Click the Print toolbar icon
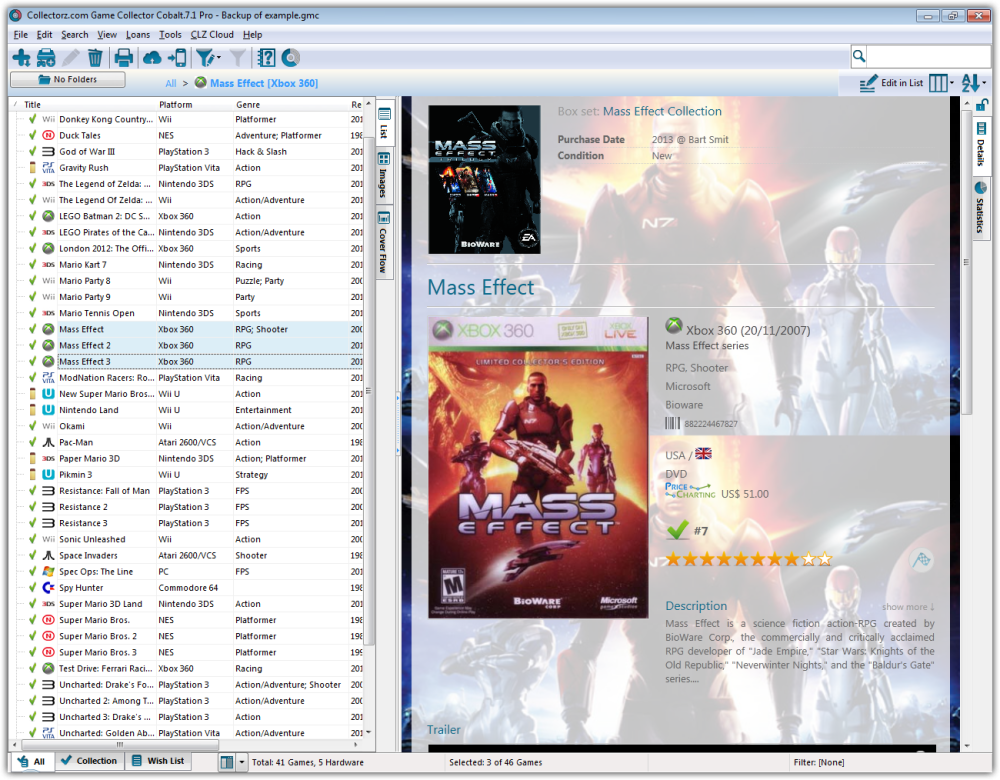The image size is (1000, 780). pyautogui.click(x=123, y=58)
